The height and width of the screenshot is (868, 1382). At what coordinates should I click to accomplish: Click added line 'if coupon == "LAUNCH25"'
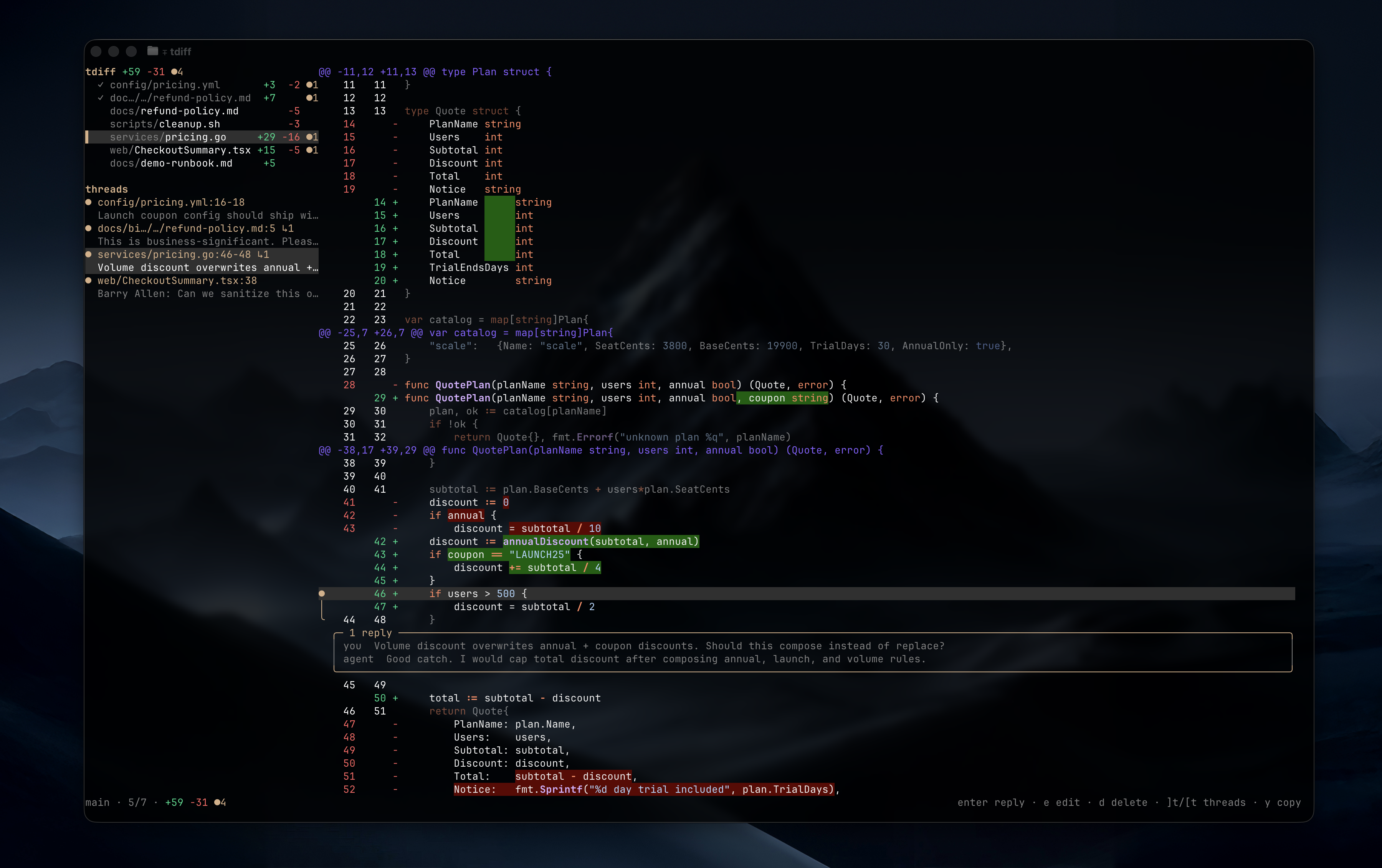(x=506, y=555)
